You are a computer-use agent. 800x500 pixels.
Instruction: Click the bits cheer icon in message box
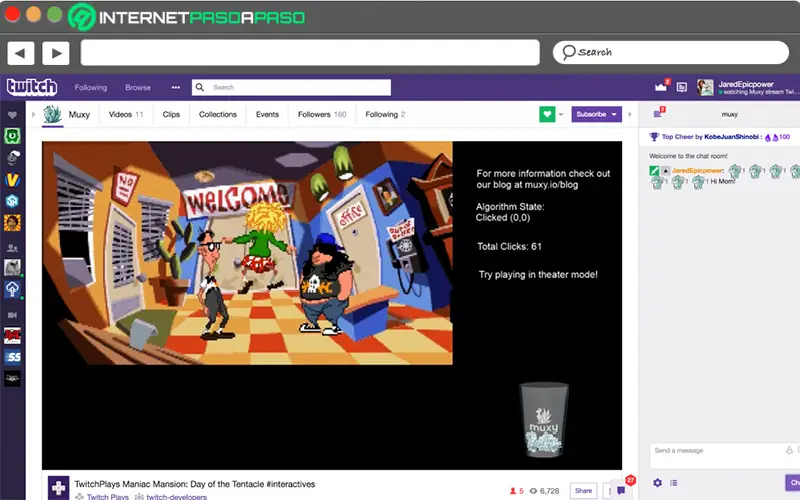tap(789, 450)
